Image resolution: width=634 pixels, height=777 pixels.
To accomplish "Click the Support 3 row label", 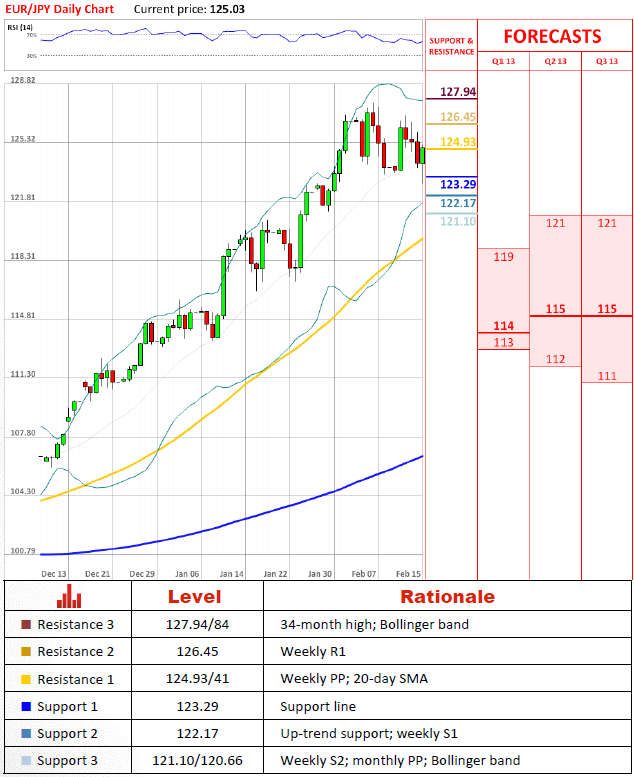I will point(67,761).
